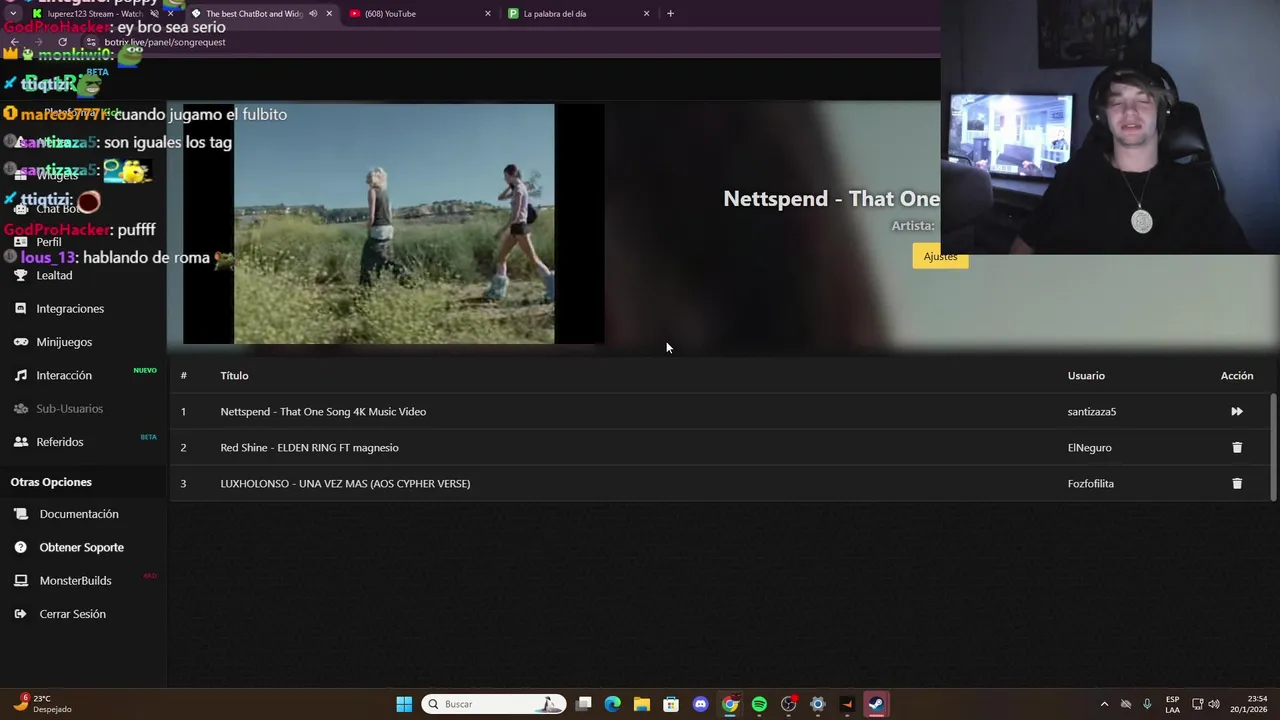The width and height of the screenshot is (1280, 720).
Task: Open Referidos in the sidebar
Action: click(60, 442)
